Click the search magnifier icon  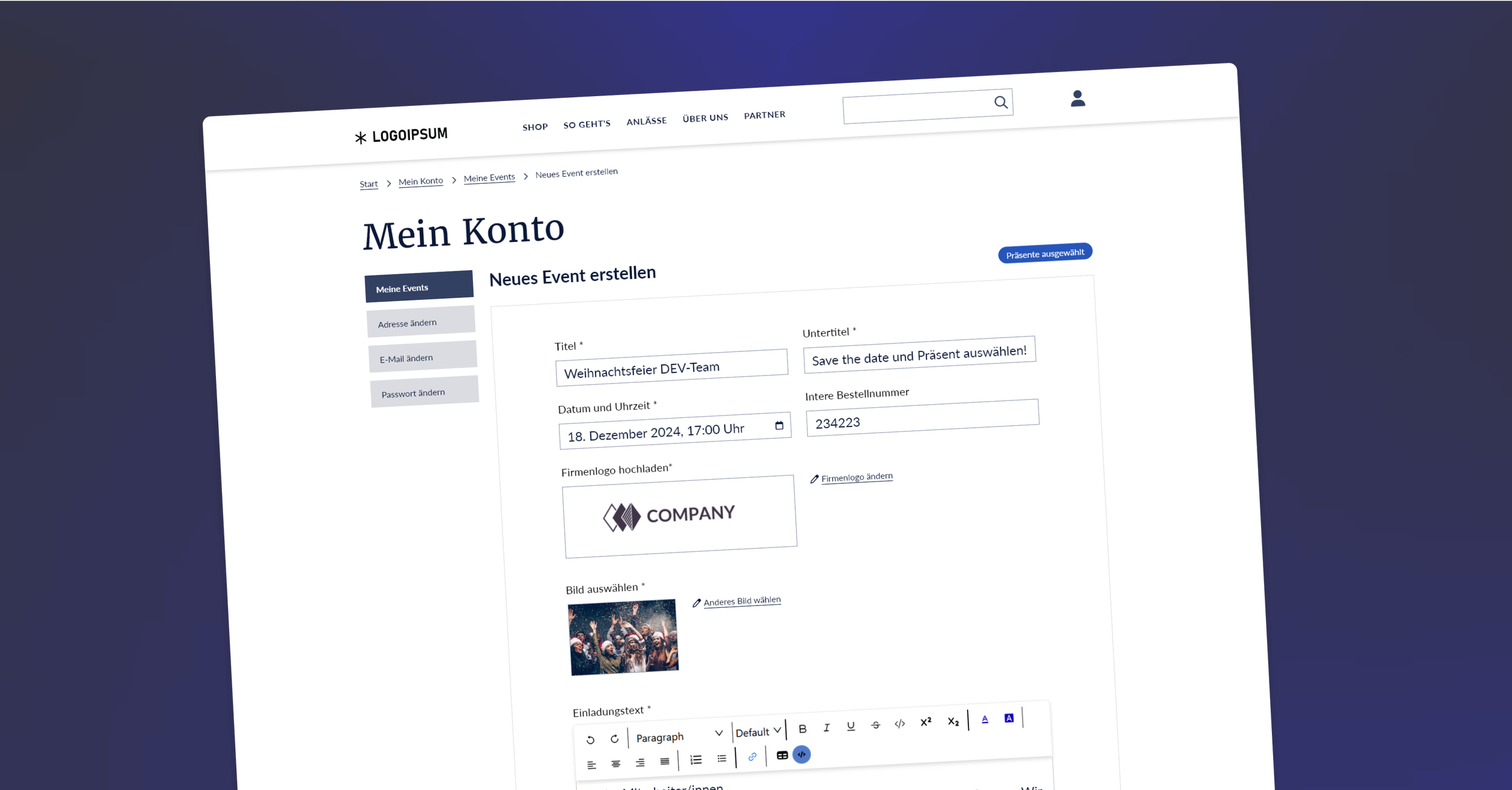[1001, 102]
